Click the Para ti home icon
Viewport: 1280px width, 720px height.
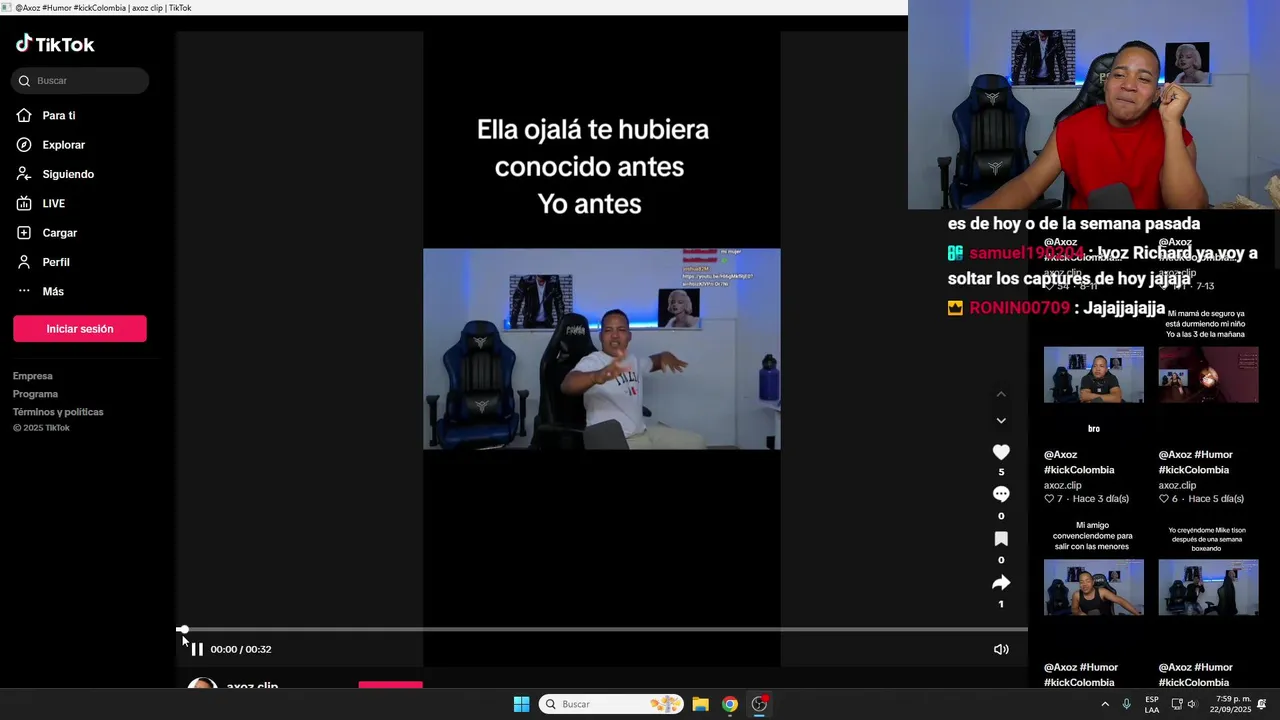[24, 116]
